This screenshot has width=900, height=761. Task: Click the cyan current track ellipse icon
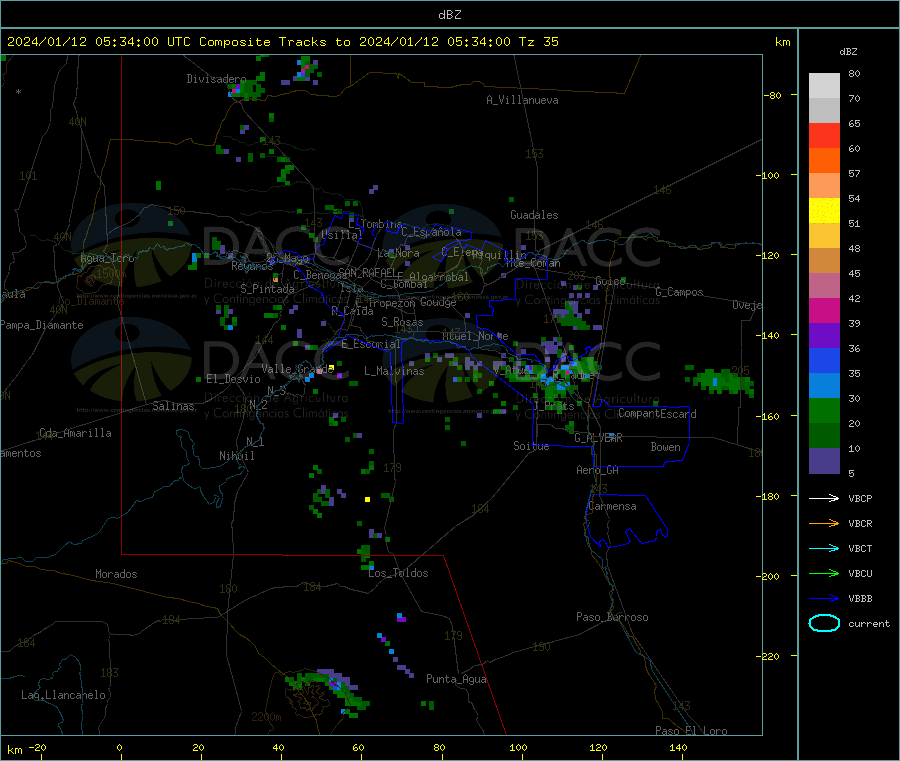824,623
